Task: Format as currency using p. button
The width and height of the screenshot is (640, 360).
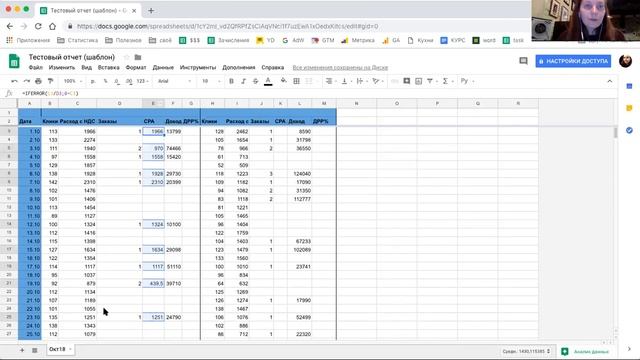Action: [x=93, y=81]
